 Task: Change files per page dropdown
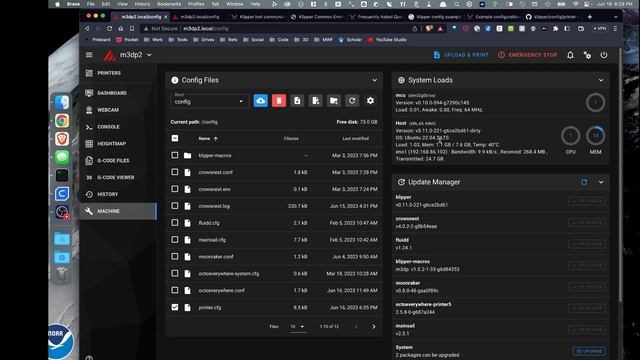(x=297, y=327)
